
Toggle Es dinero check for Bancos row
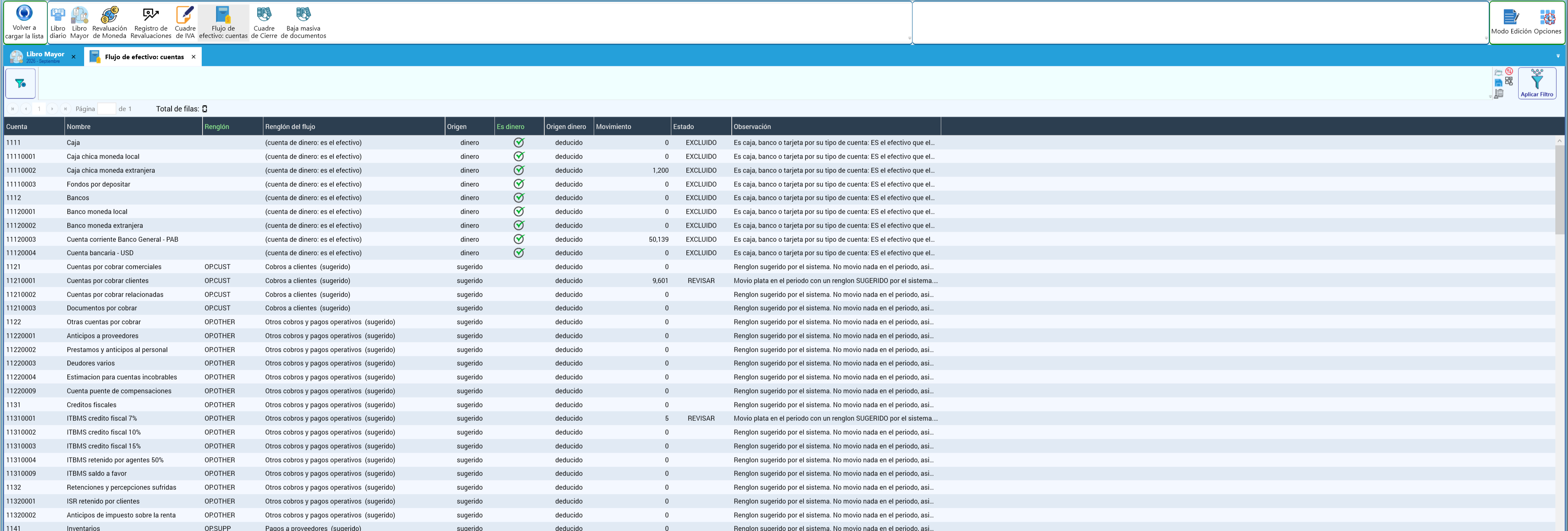(519, 198)
